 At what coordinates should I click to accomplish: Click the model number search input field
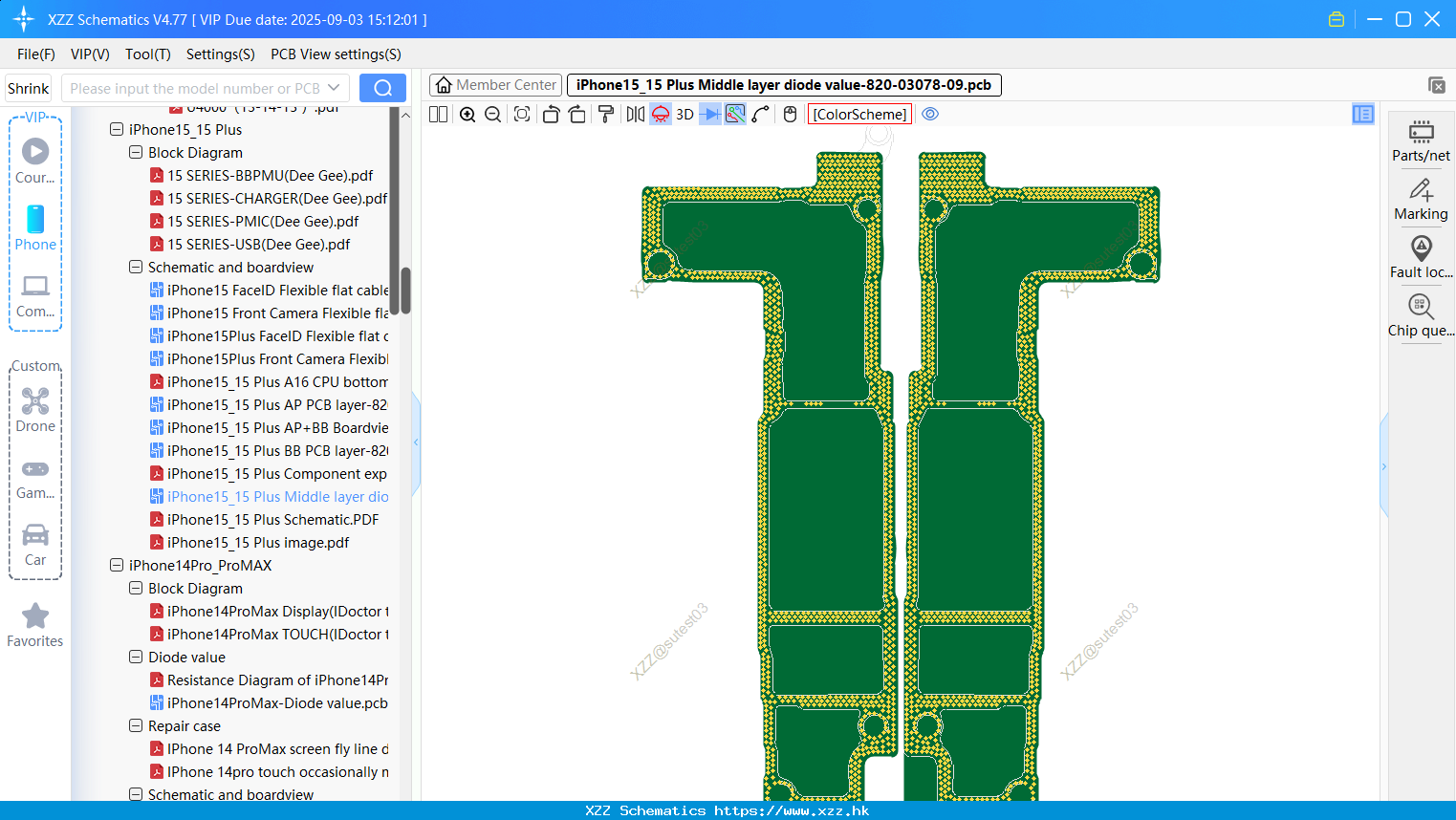(195, 88)
